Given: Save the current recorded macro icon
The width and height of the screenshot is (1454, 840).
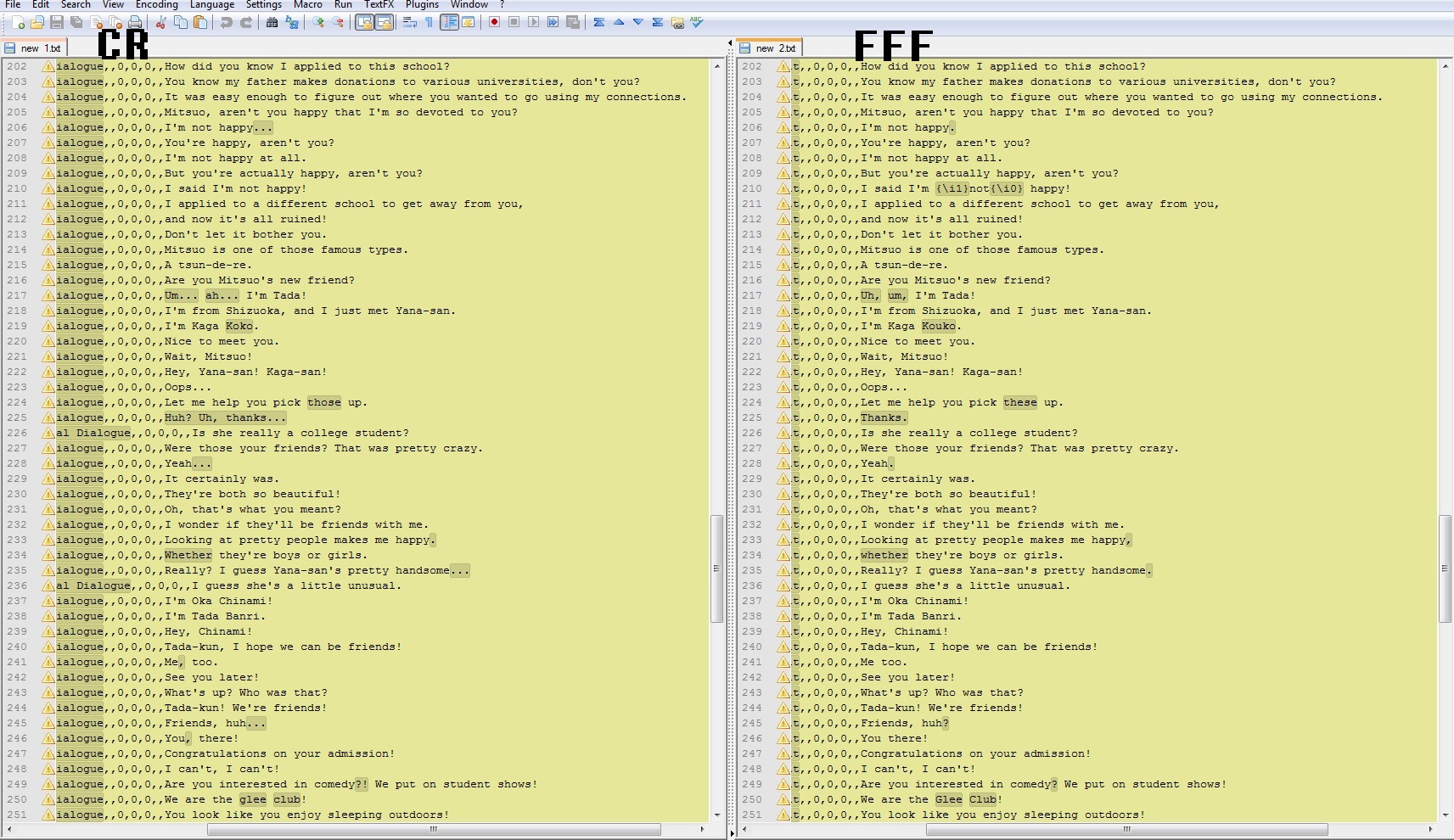Looking at the screenshot, I should [573, 22].
